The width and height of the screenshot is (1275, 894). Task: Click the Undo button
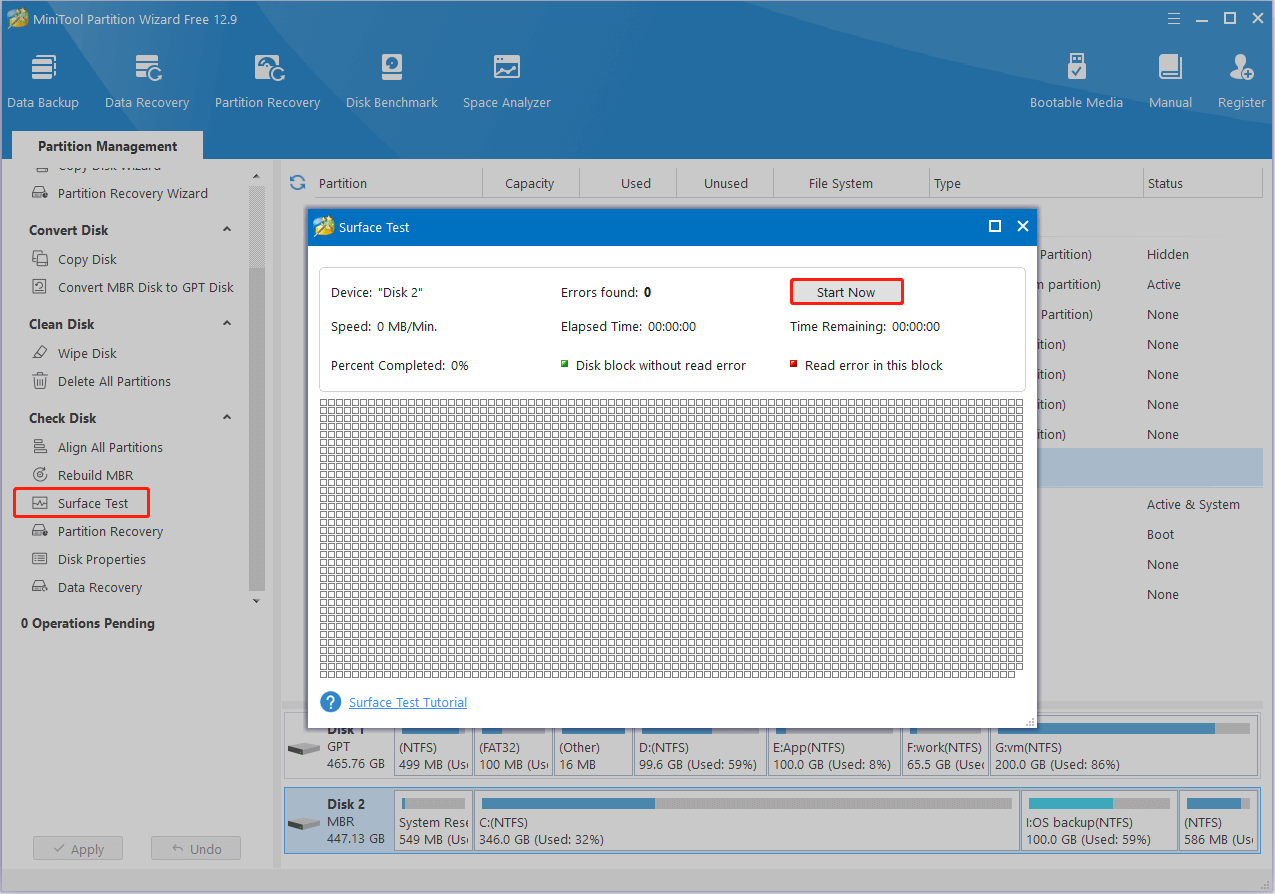pyautogui.click(x=196, y=849)
